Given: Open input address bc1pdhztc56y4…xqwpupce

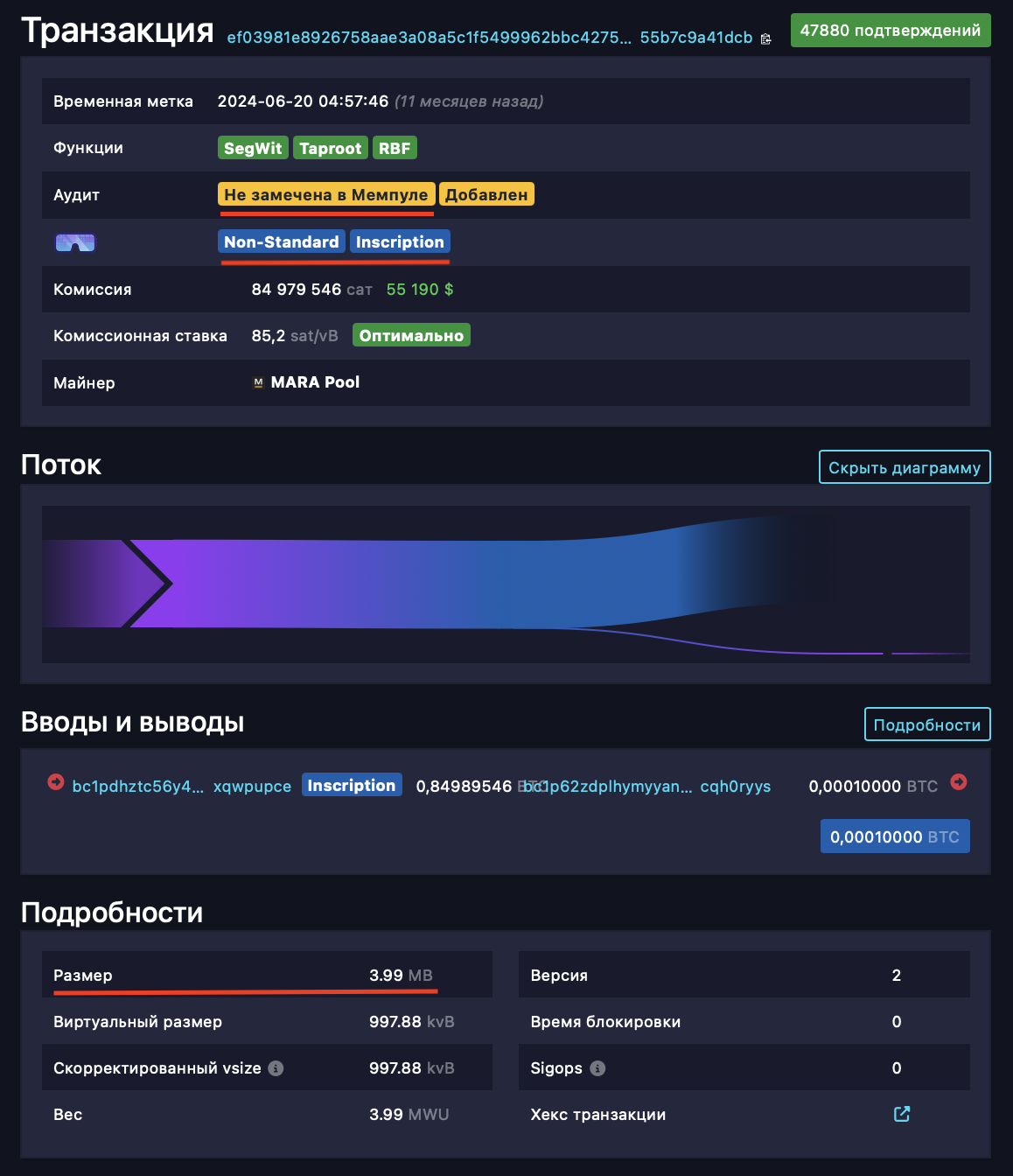Looking at the screenshot, I should pyautogui.click(x=182, y=787).
